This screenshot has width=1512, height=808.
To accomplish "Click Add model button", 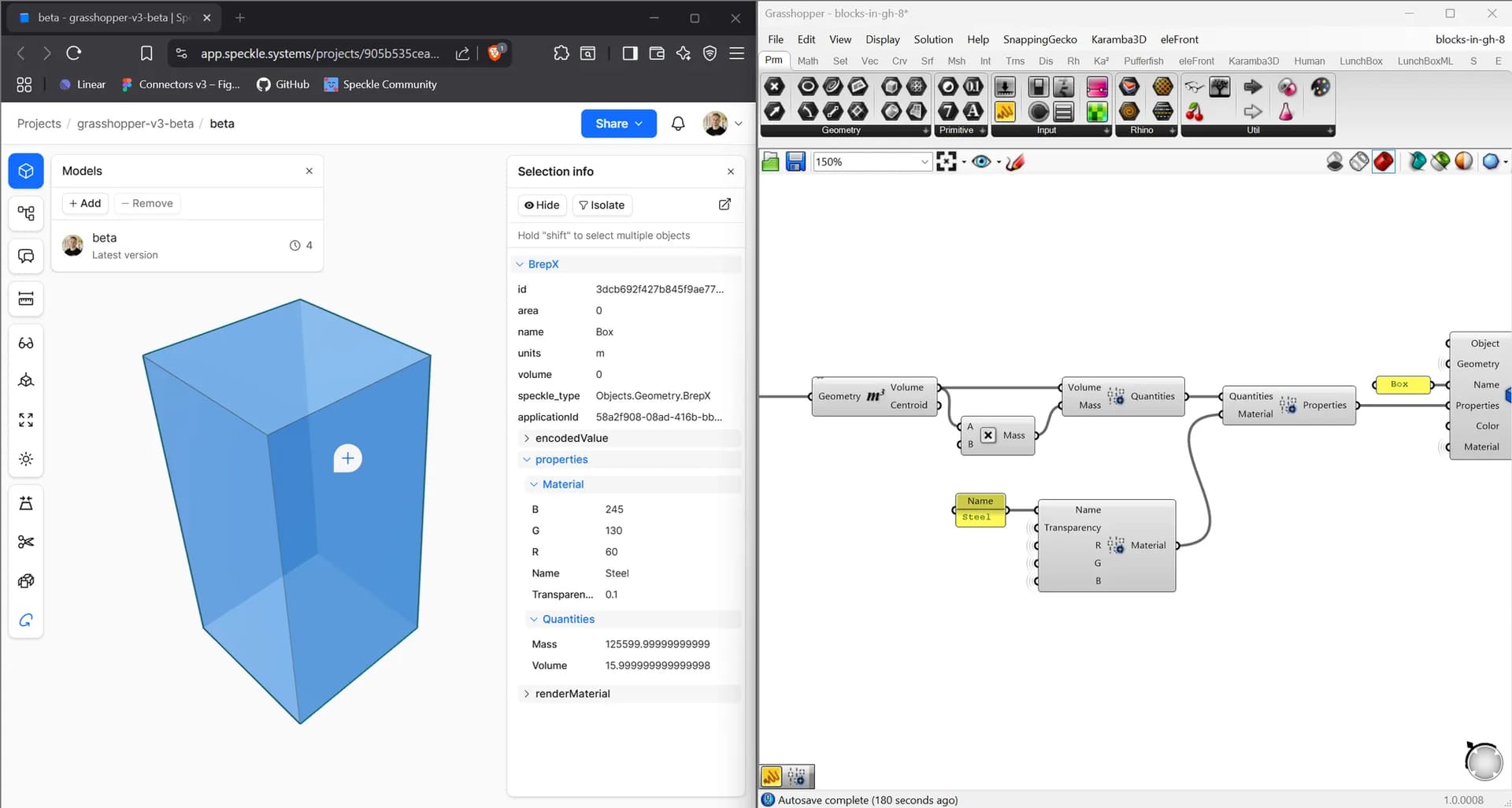I will point(85,203).
